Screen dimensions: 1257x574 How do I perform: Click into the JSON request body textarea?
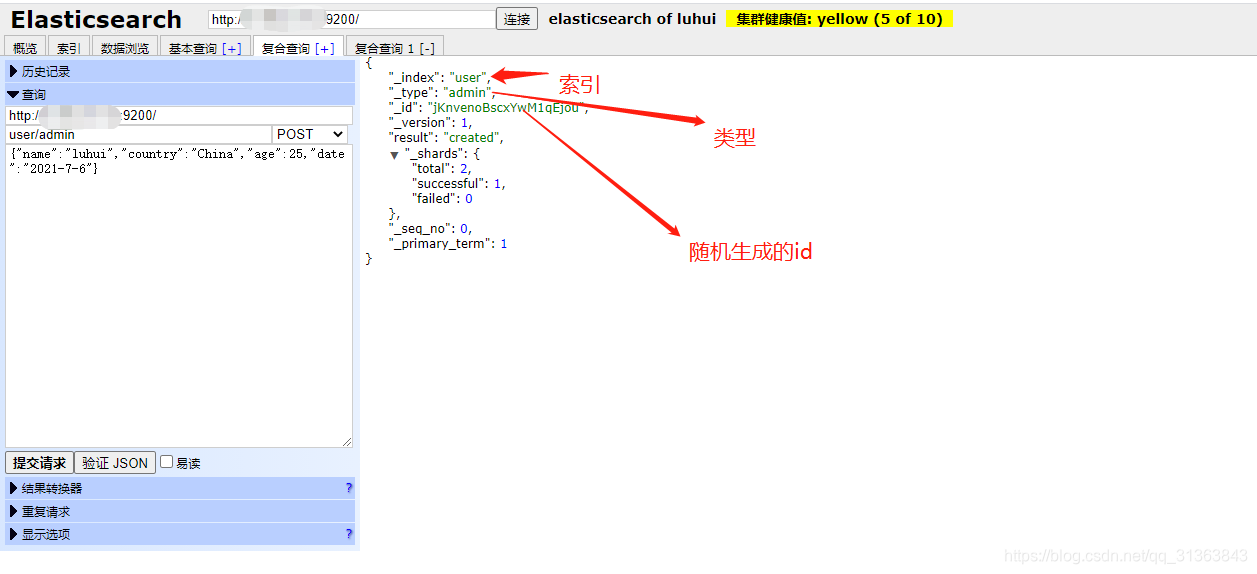(x=179, y=295)
